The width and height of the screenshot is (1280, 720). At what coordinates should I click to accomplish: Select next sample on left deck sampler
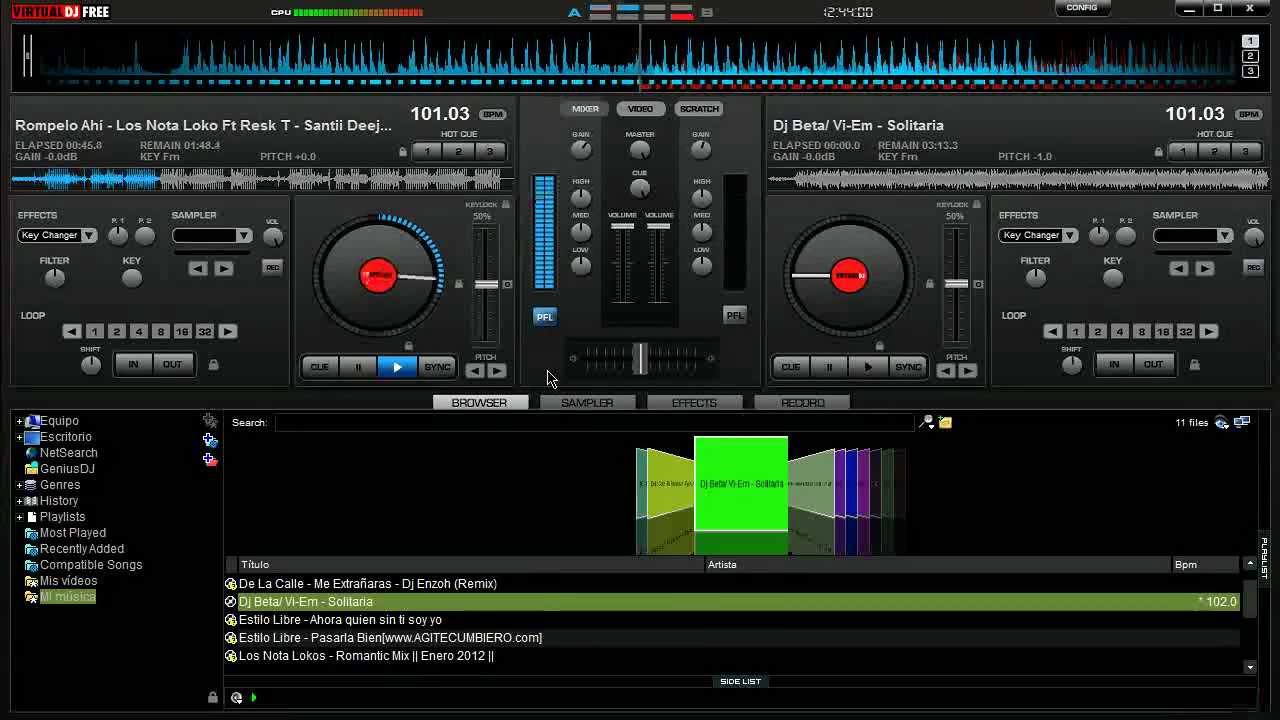(x=223, y=268)
